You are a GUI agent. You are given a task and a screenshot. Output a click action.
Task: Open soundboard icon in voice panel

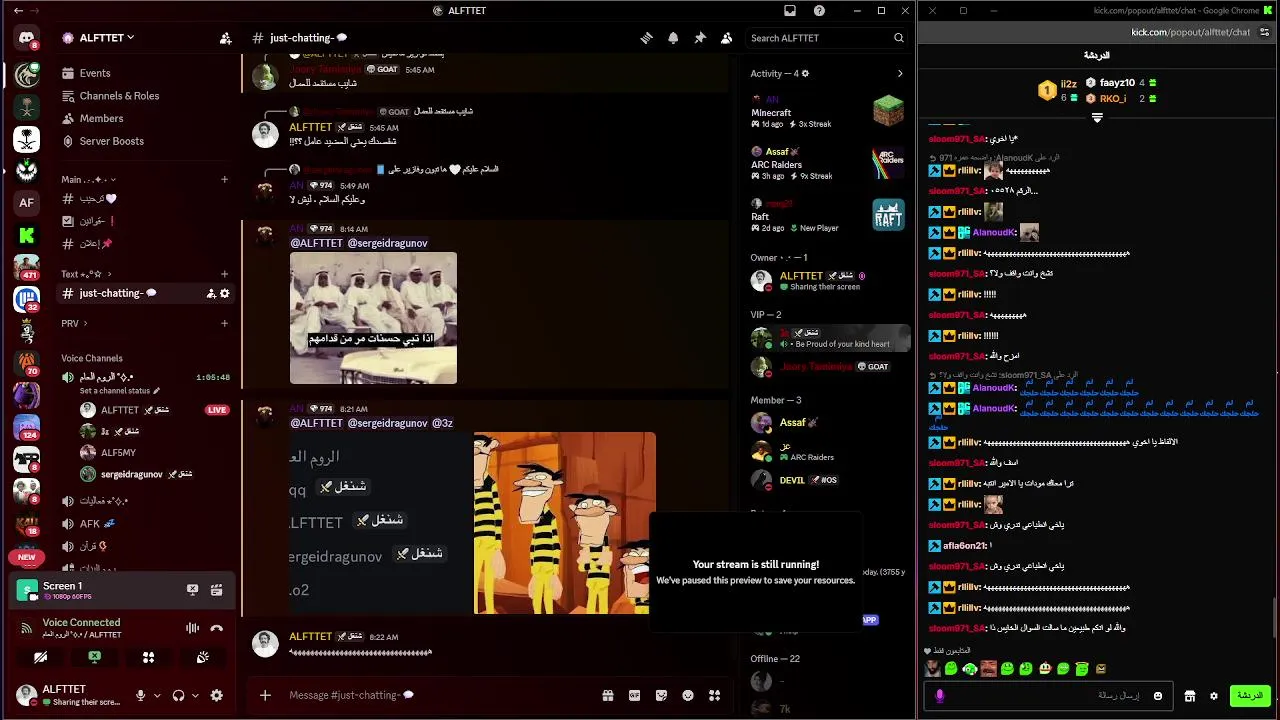[x=202, y=657]
